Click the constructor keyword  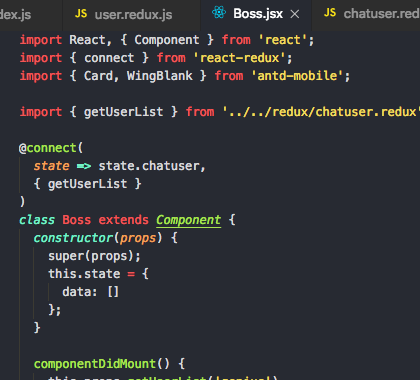click(x=73, y=238)
